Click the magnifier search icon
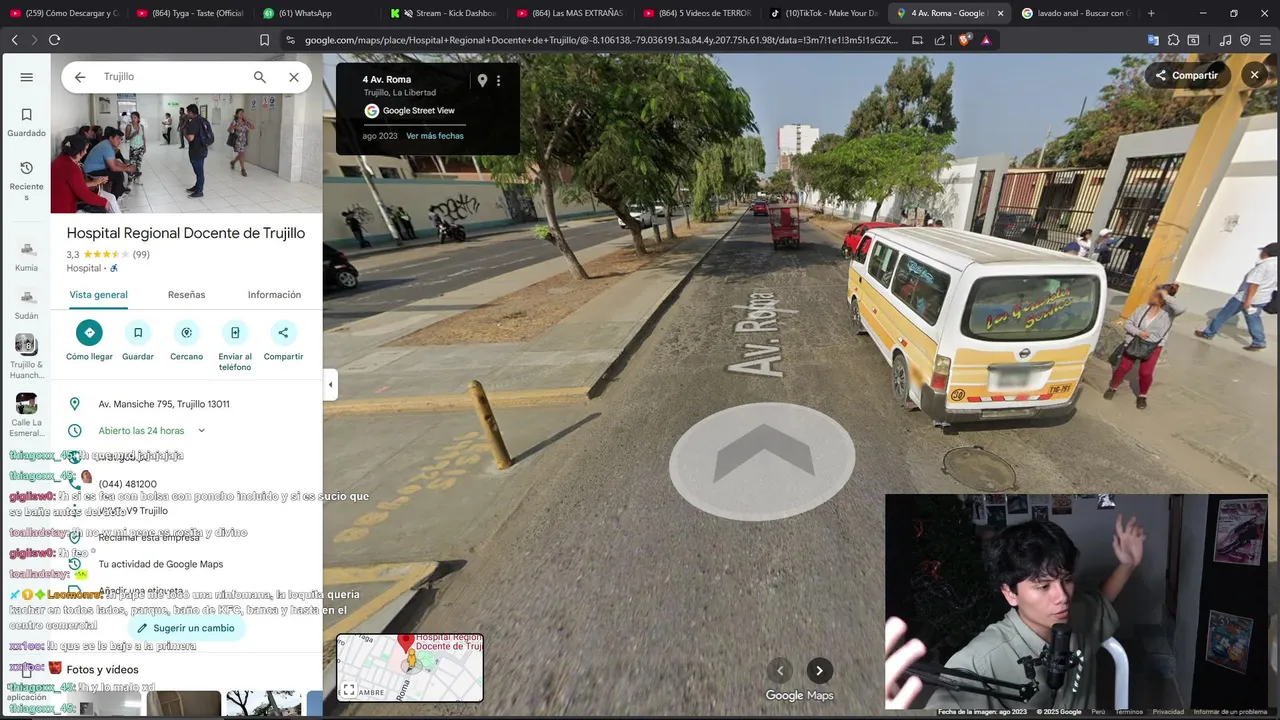 [x=260, y=77]
